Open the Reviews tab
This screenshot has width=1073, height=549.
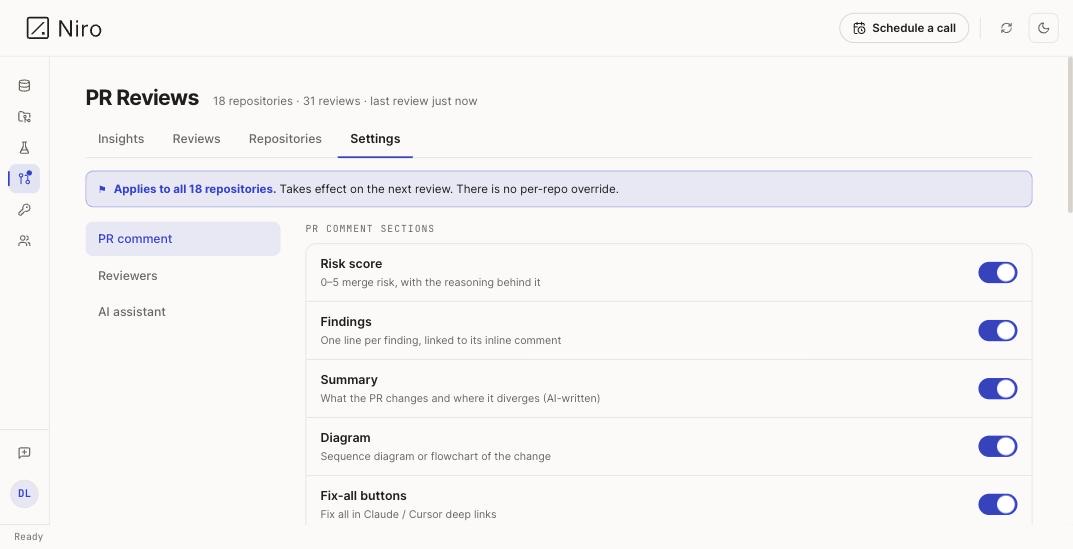[x=196, y=139]
